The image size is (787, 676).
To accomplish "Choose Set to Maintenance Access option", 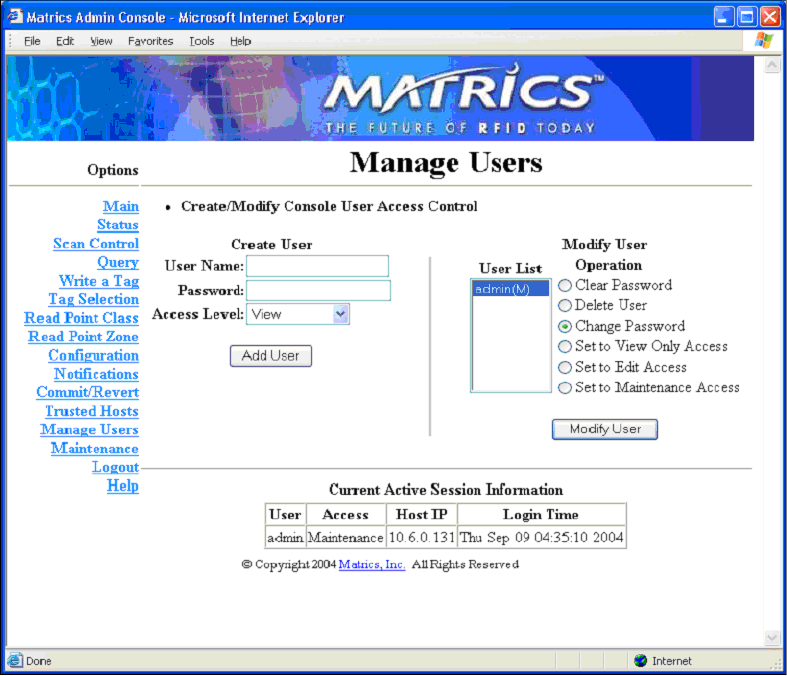I will [565, 388].
